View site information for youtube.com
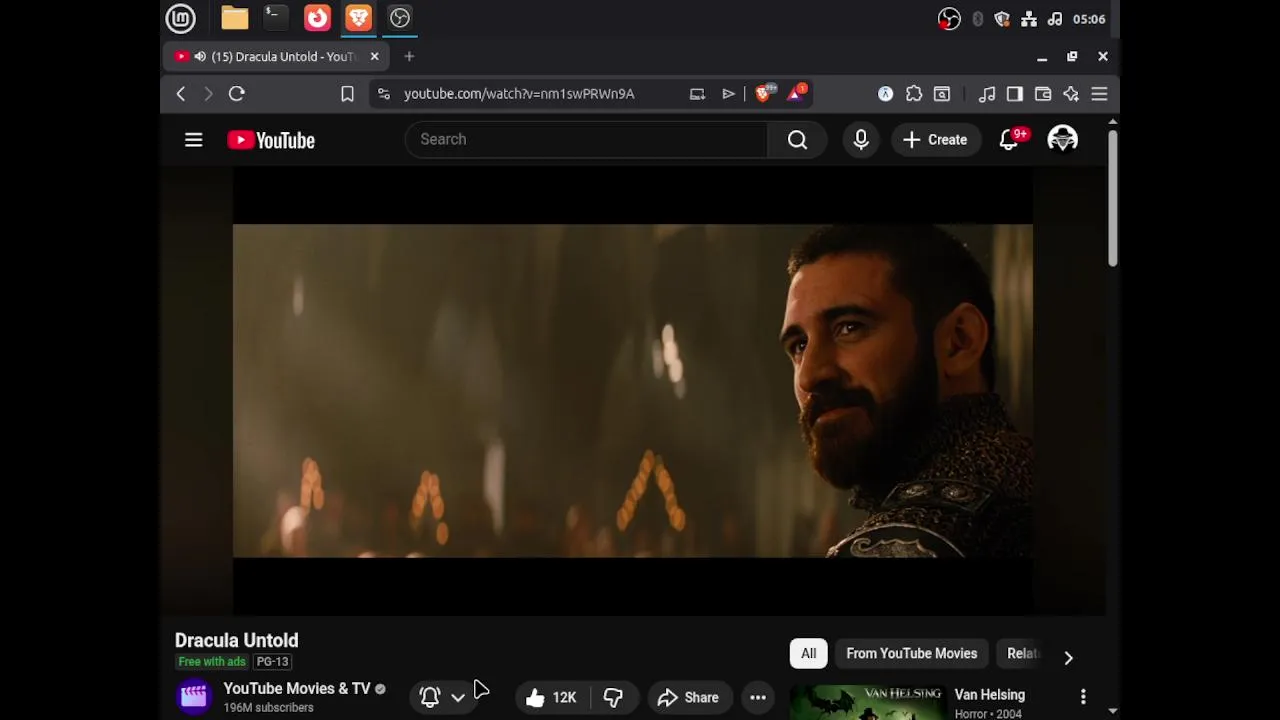 (384, 94)
